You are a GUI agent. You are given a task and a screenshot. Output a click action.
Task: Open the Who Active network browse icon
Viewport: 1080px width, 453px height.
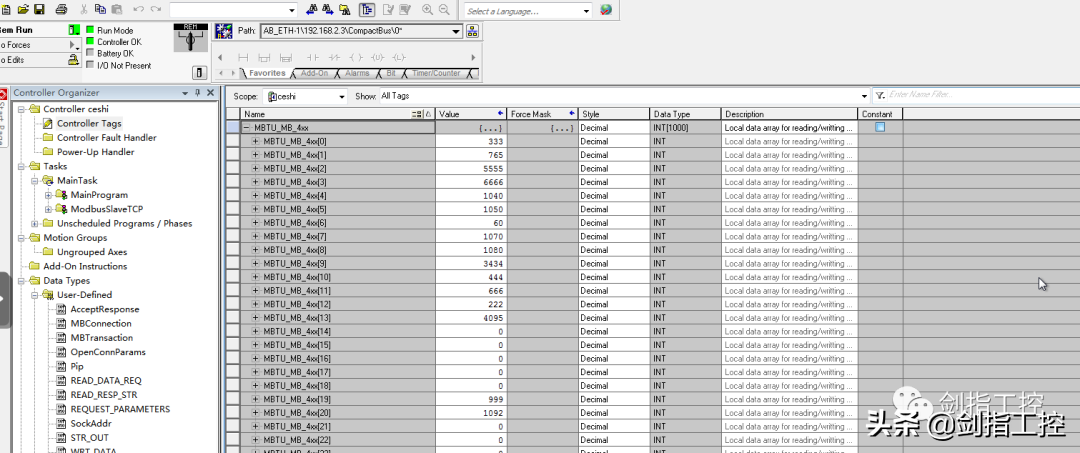(x=472, y=31)
